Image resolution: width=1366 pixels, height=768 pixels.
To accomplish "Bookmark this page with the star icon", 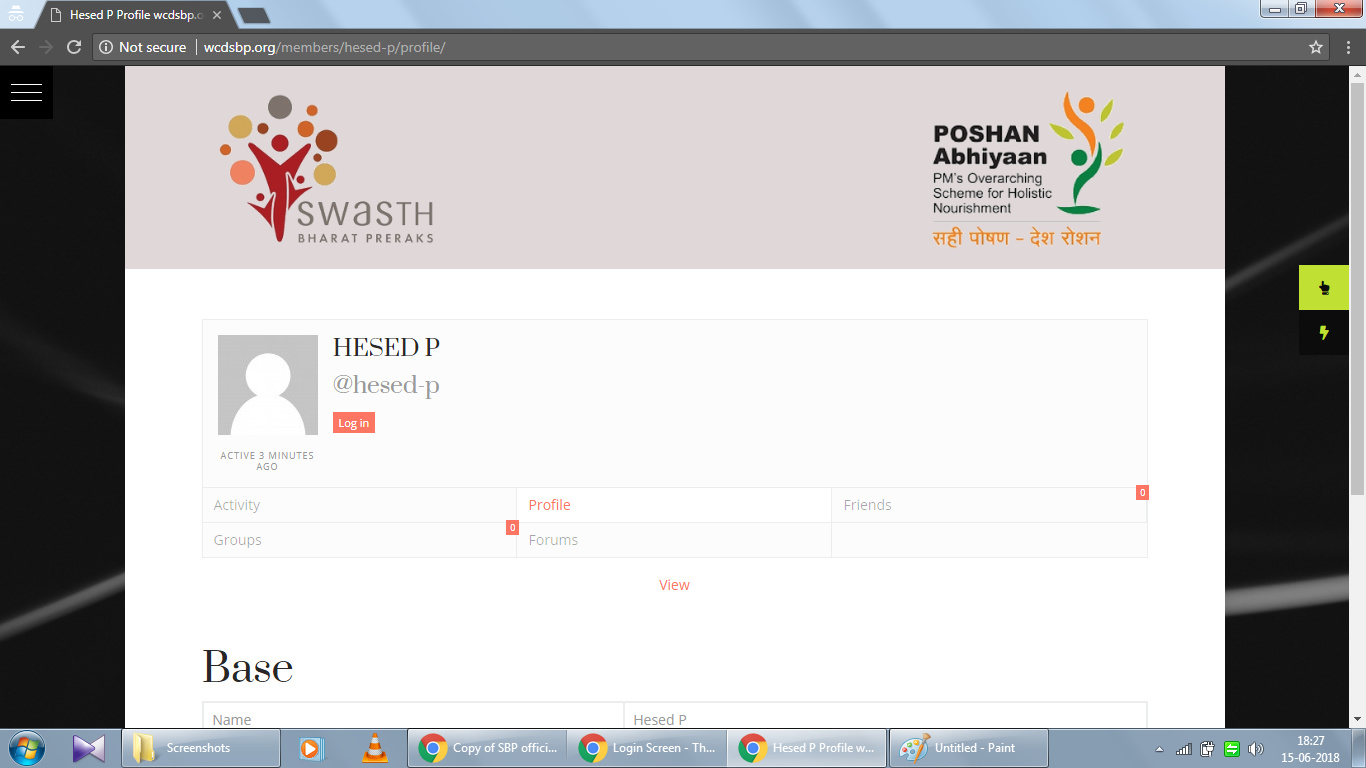I will point(1316,47).
